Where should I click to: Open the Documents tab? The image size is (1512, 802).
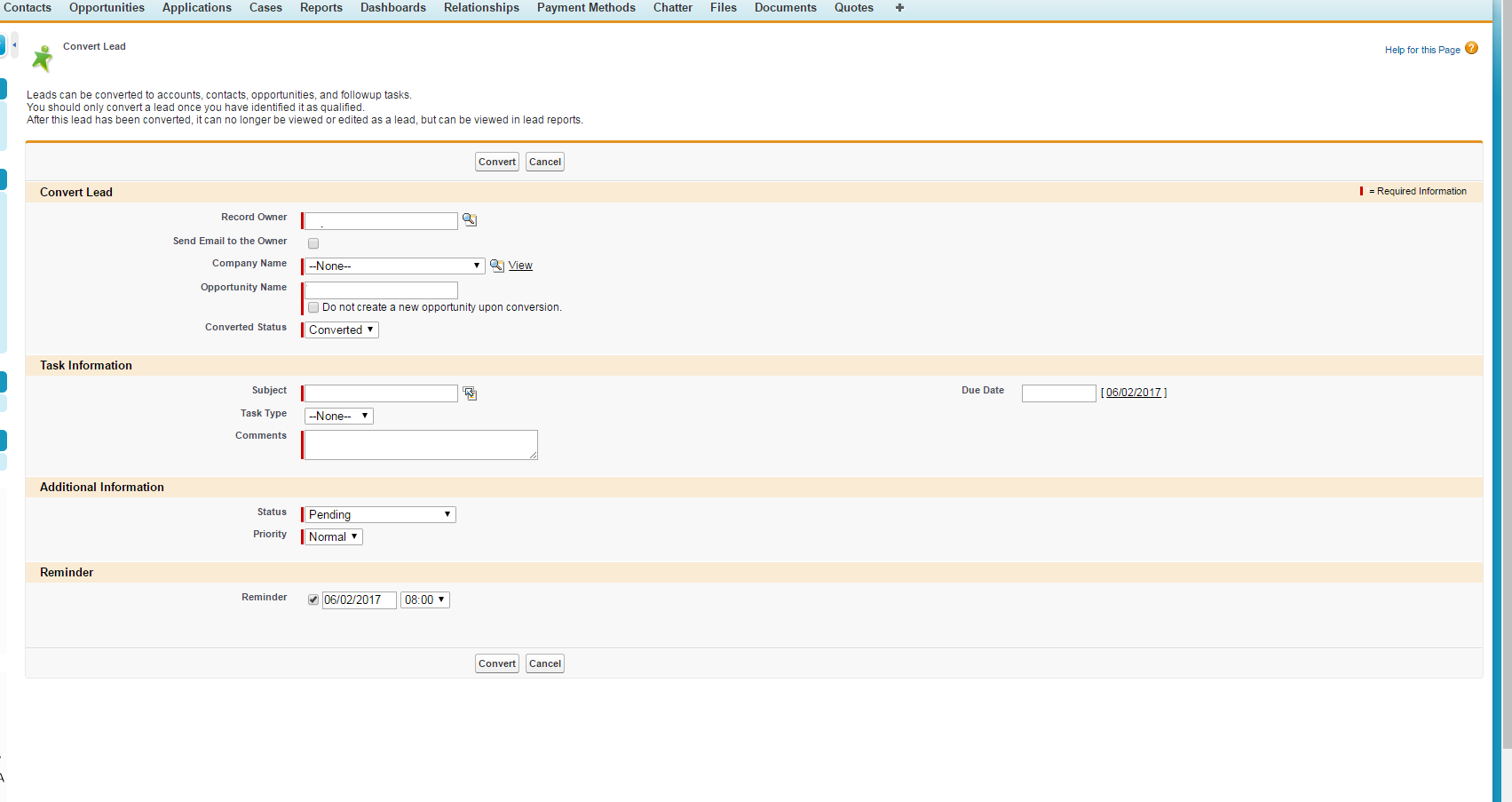tap(786, 8)
